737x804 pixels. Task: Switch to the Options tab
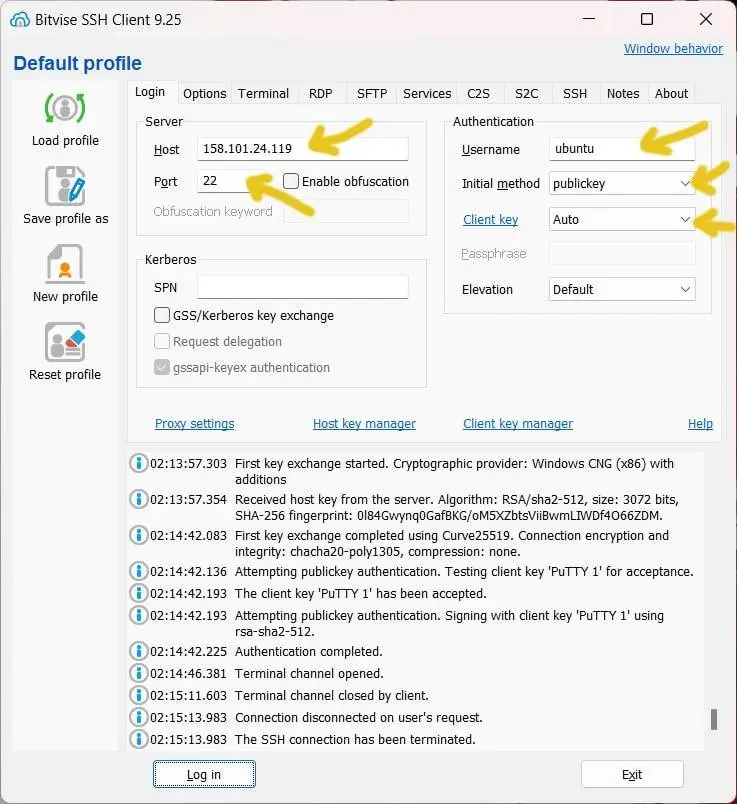[x=205, y=94]
